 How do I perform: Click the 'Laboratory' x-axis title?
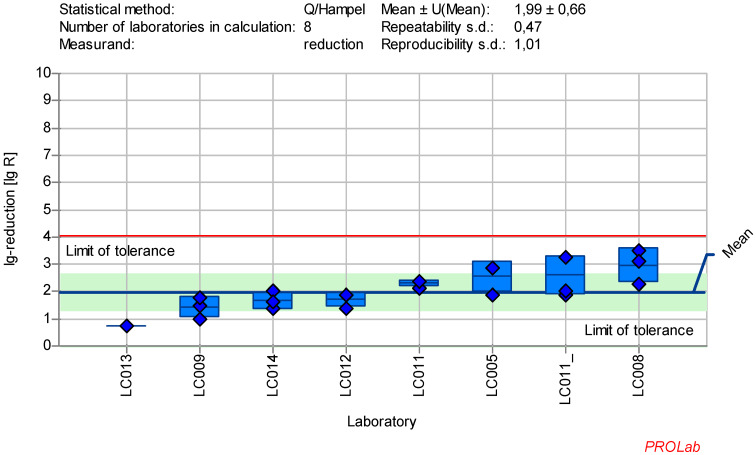point(381,422)
